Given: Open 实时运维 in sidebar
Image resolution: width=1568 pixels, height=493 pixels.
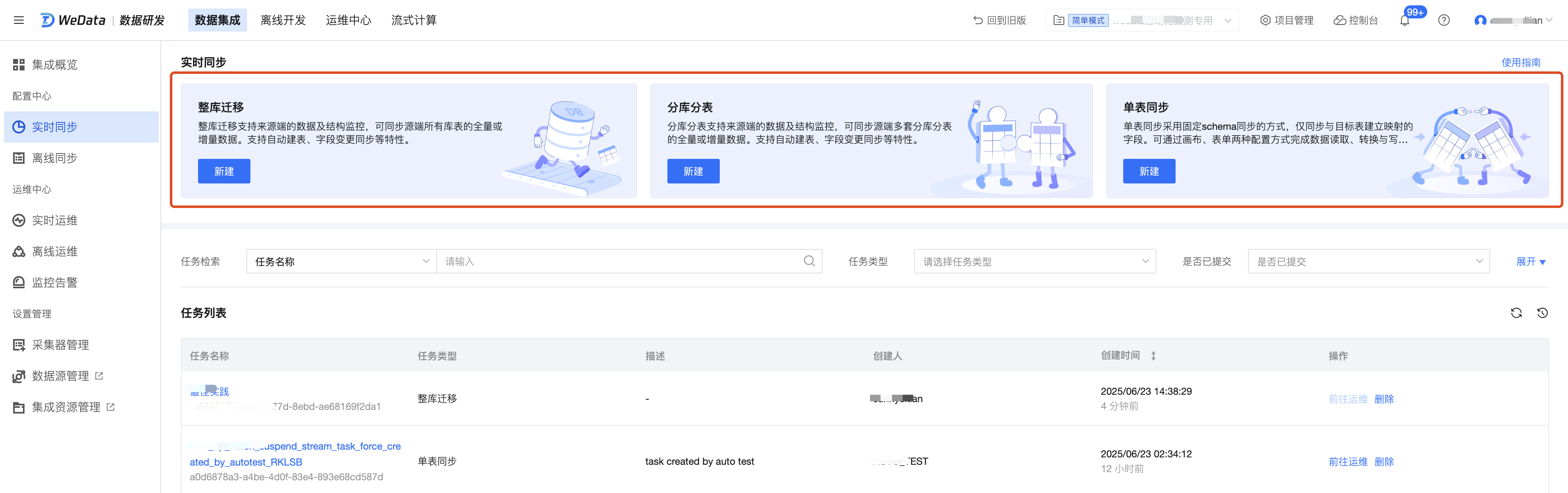Looking at the screenshot, I should (x=55, y=220).
